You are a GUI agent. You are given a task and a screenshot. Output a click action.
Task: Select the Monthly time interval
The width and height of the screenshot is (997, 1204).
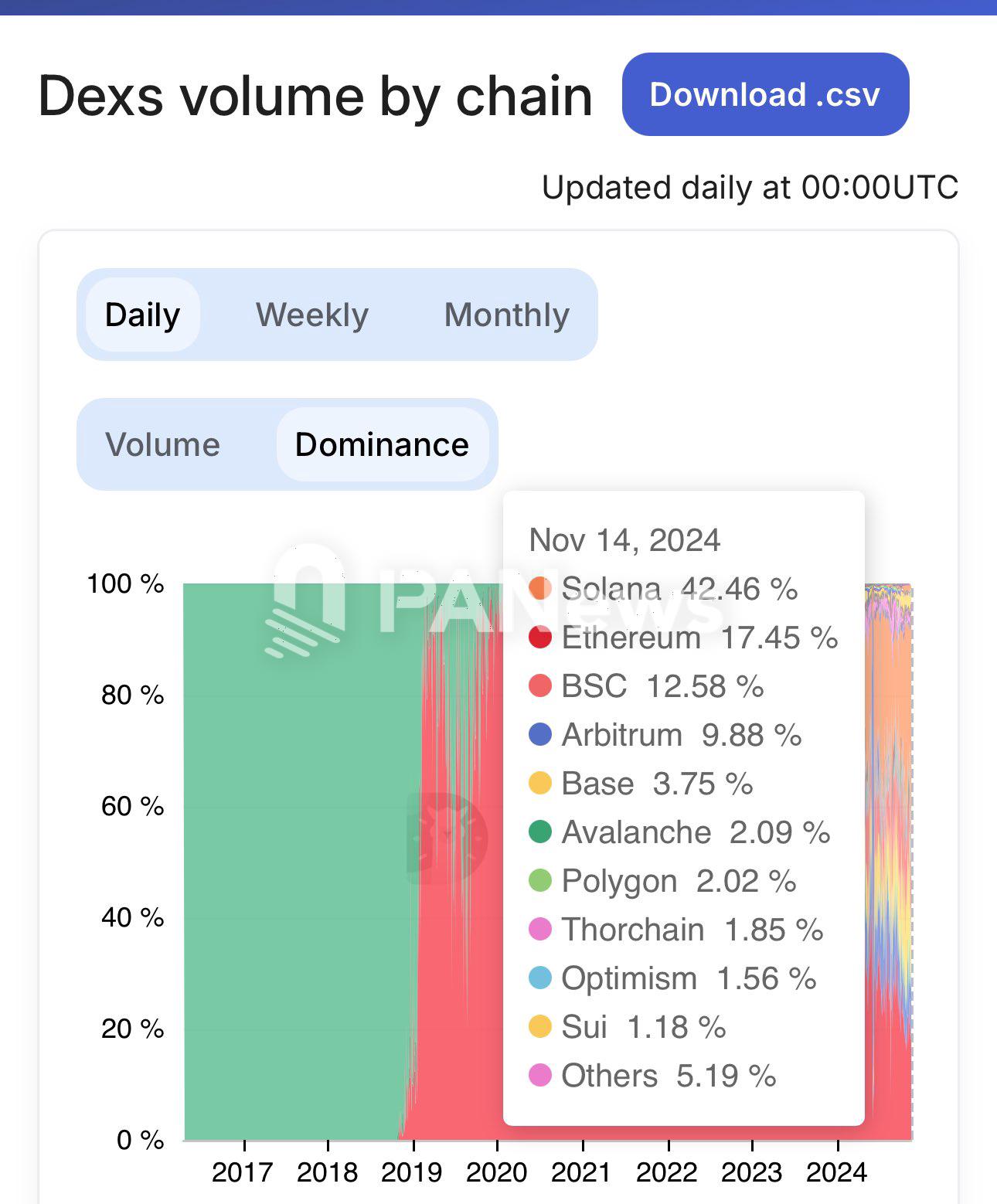506,315
